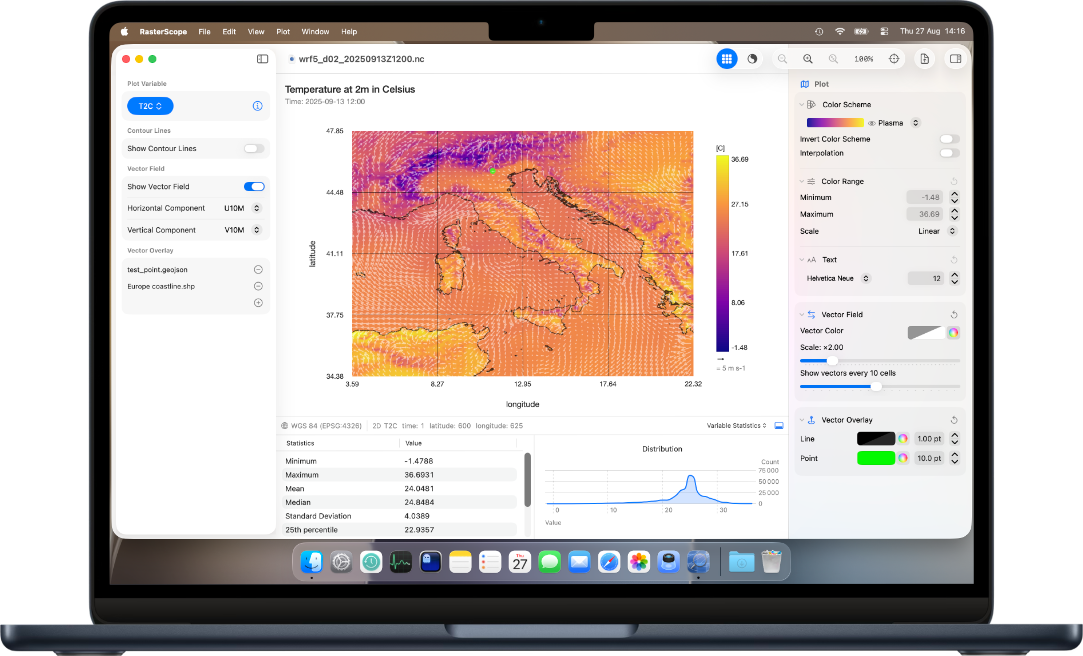The width and height of the screenshot is (1083, 656).
Task: Click the Maximum value field 36.69
Action: (x=925, y=215)
